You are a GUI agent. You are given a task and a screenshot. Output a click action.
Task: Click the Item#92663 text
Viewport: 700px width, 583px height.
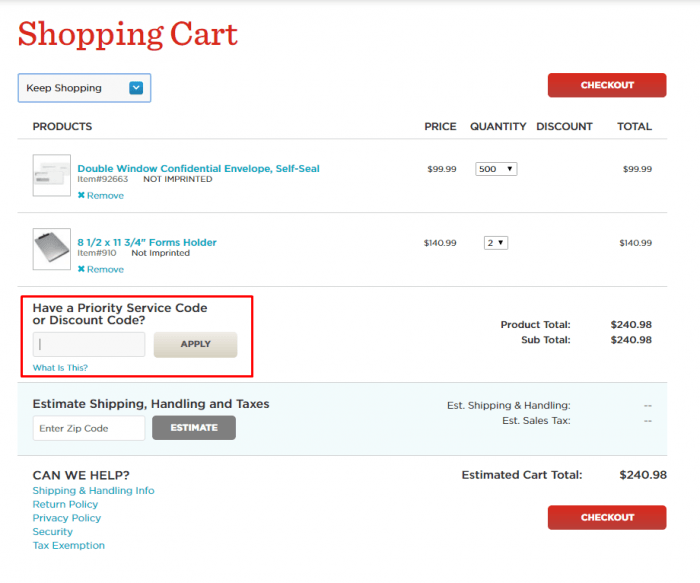click(103, 179)
